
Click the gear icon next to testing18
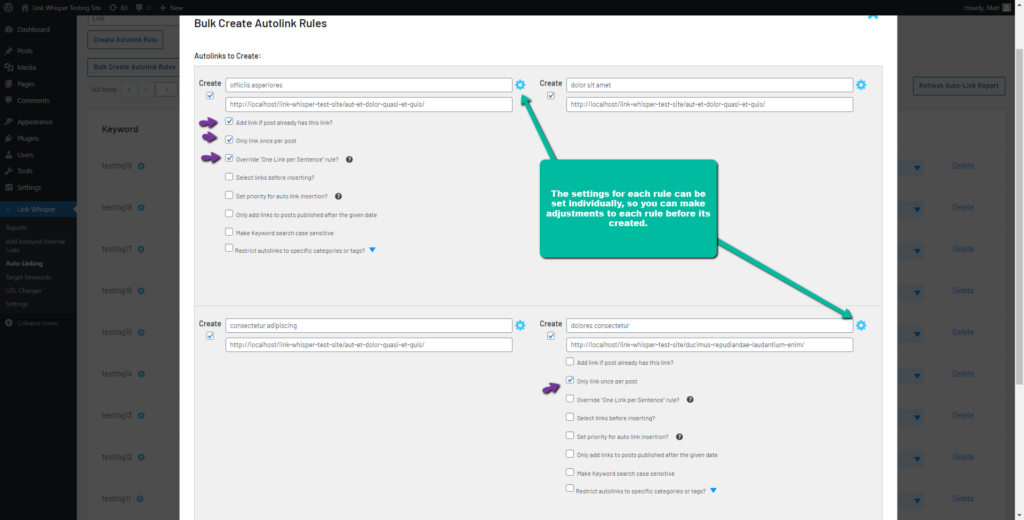(x=141, y=208)
